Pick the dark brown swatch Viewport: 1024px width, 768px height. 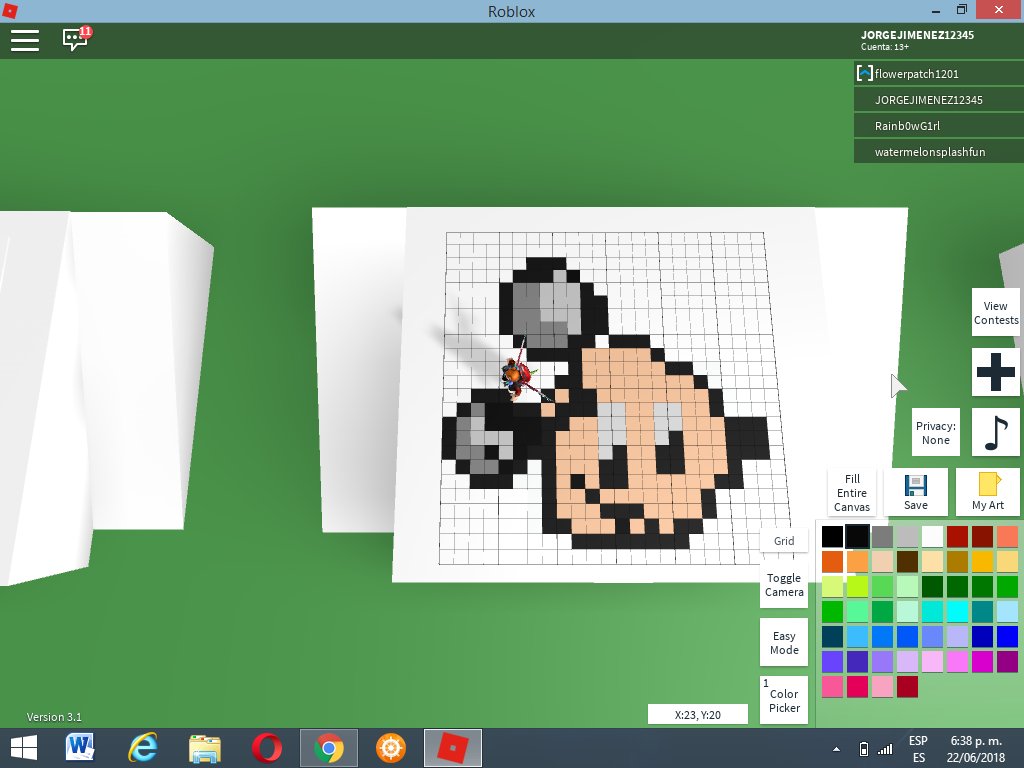pyautogui.click(x=907, y=562)
